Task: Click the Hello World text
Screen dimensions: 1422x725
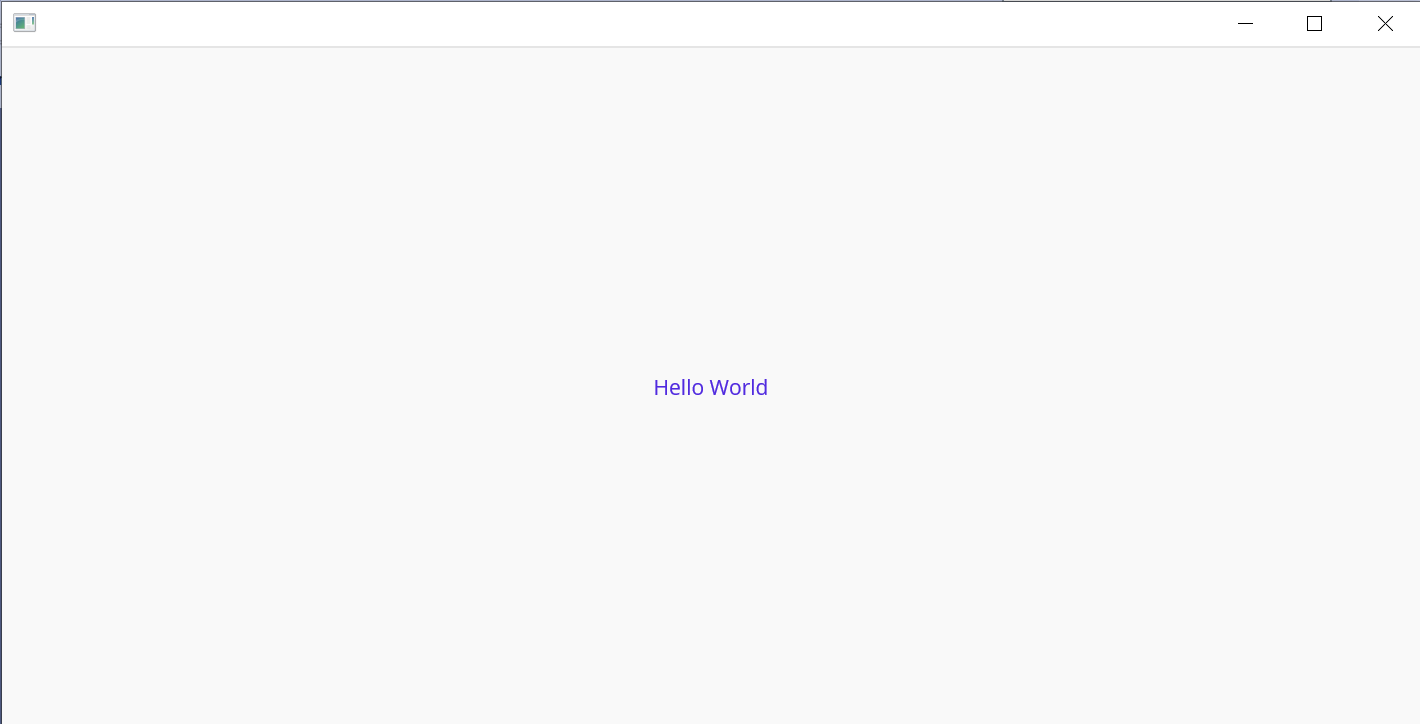Action: coord(710,388)
